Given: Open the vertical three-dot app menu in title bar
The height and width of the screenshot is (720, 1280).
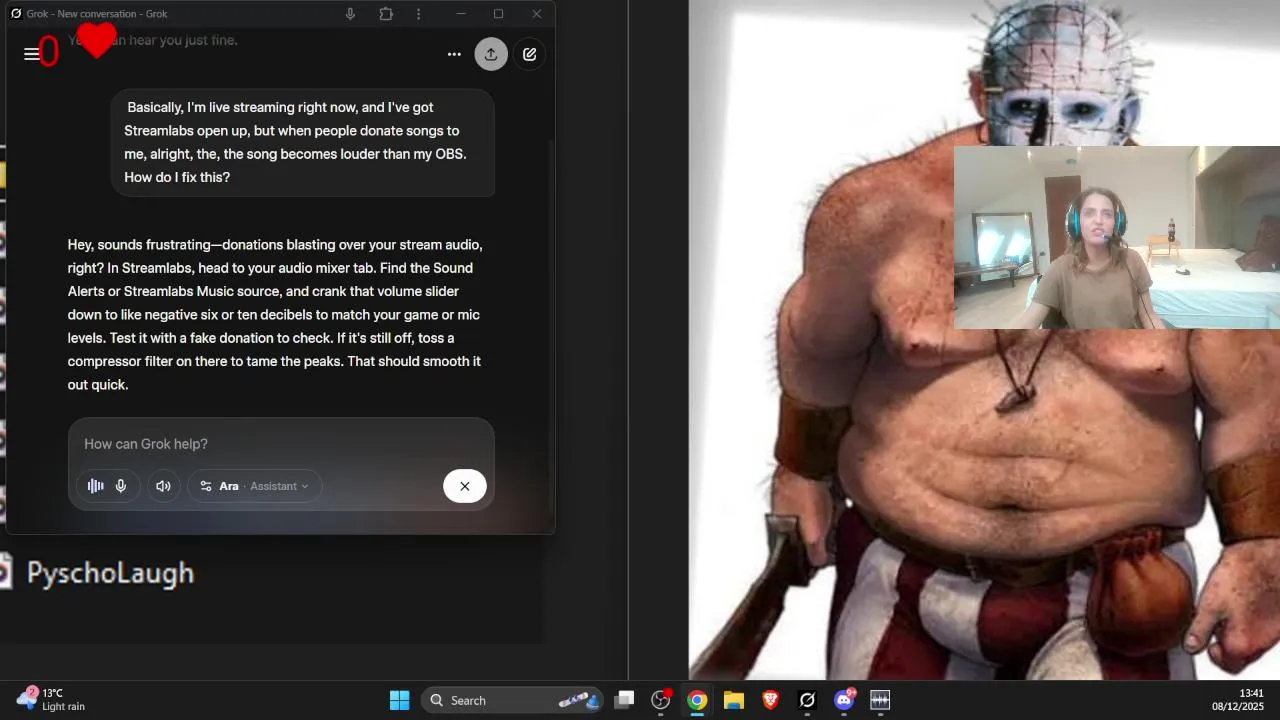Looking at the screenshot, I should pyautogui.click(x=418, y=14).
